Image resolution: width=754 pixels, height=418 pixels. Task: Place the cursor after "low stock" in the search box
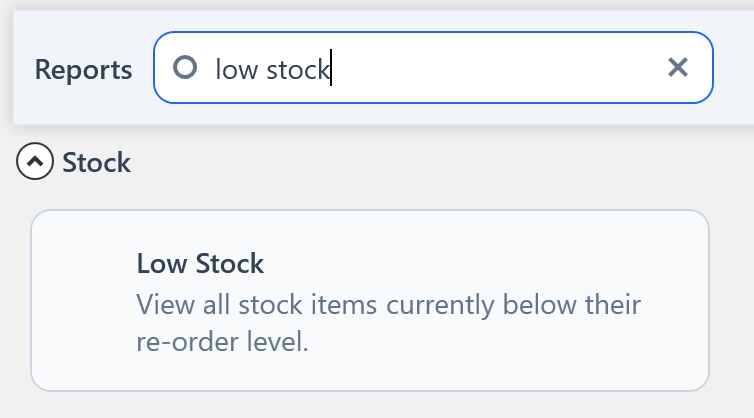coord(332,68)
